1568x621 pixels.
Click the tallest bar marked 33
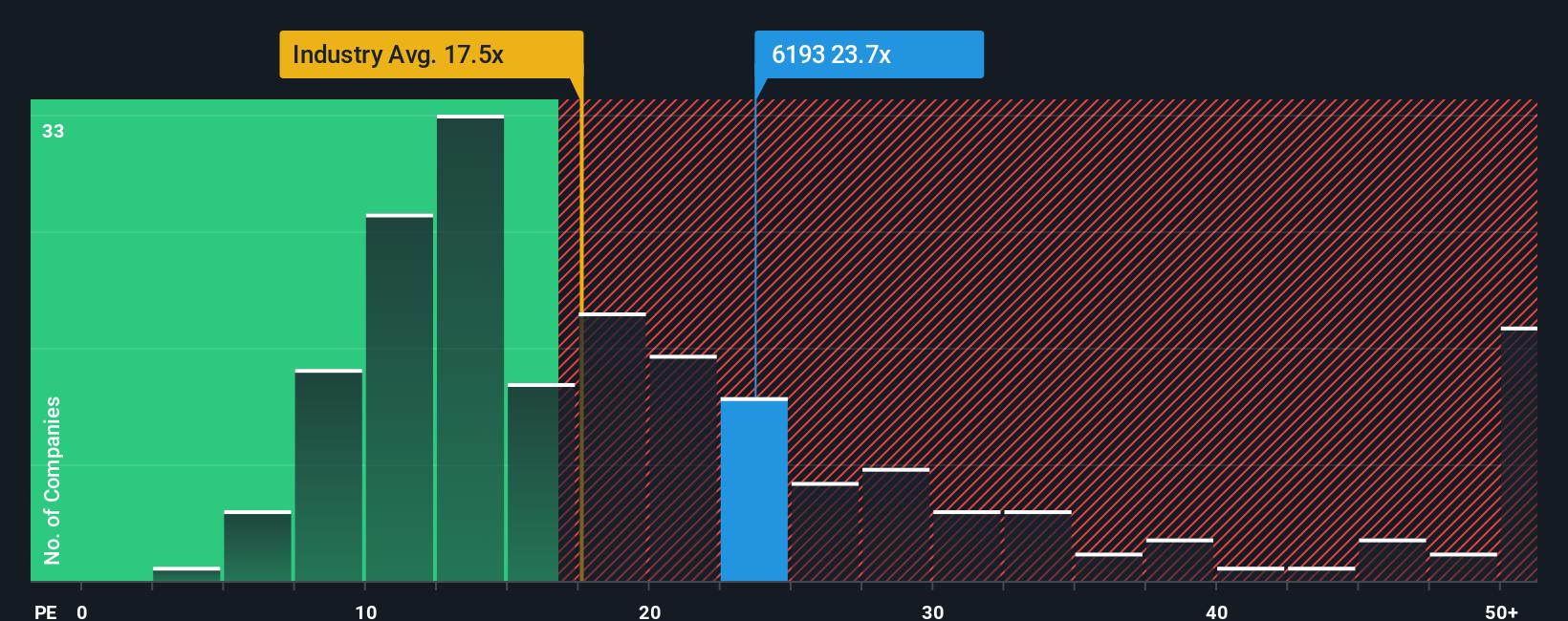click(x=470, y=348)
